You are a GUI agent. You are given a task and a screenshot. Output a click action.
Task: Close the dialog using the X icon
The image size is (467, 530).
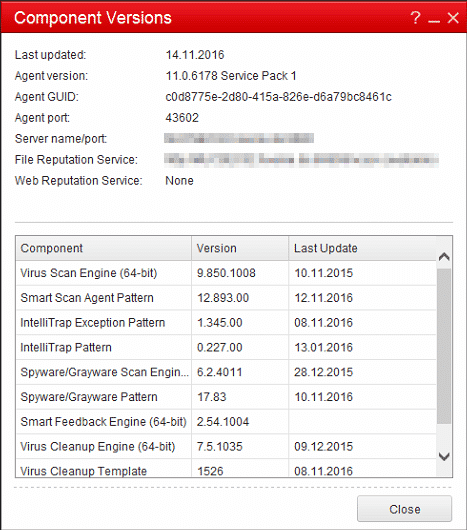453,18
